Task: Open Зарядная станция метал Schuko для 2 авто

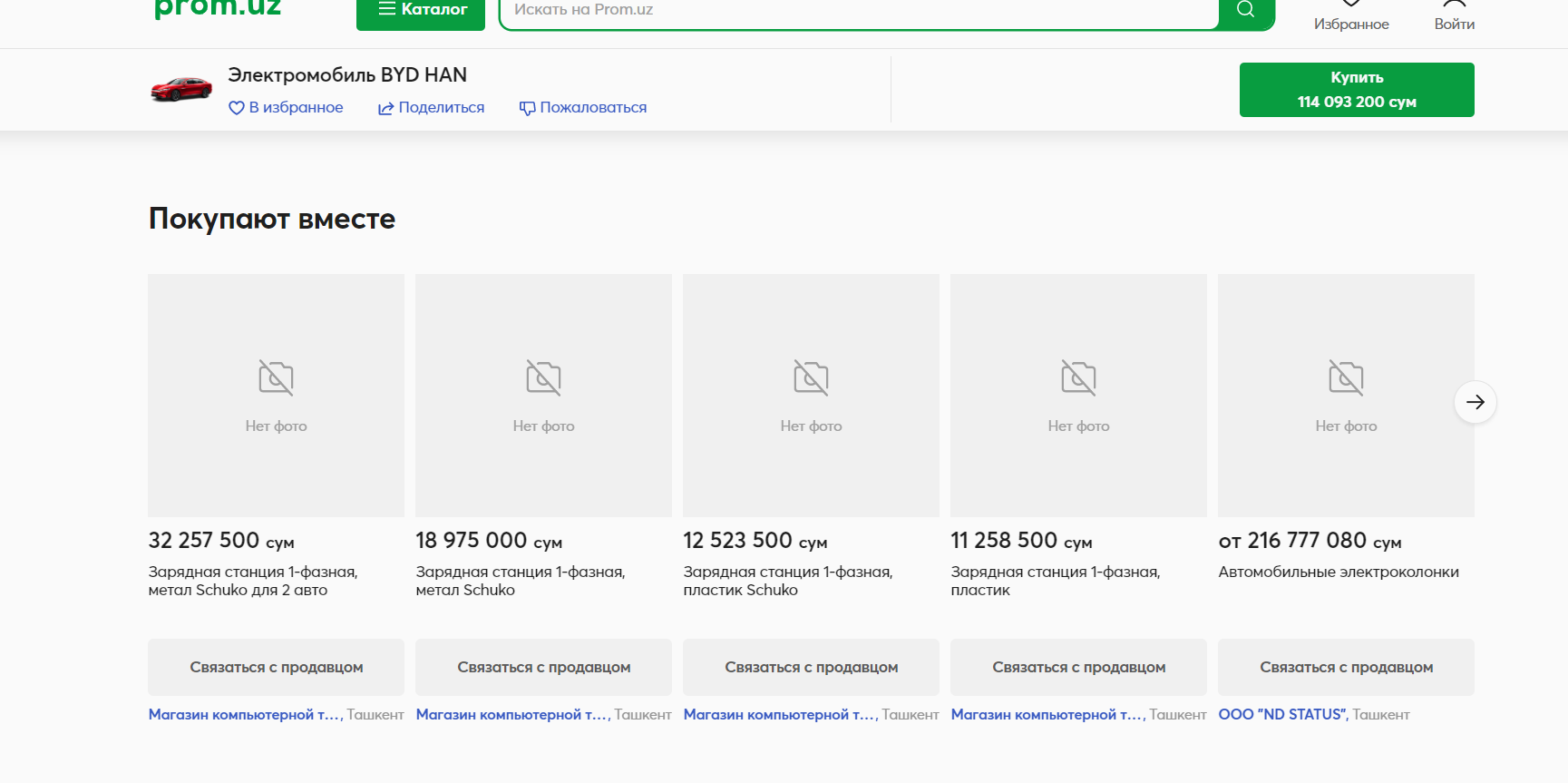Action: (253, 581)
